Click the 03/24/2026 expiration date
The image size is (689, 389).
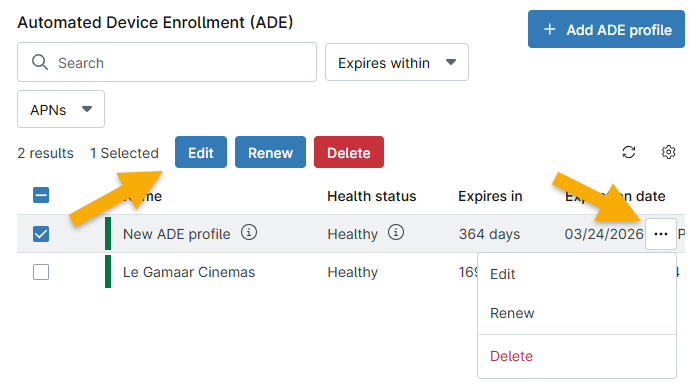(604, 234)
